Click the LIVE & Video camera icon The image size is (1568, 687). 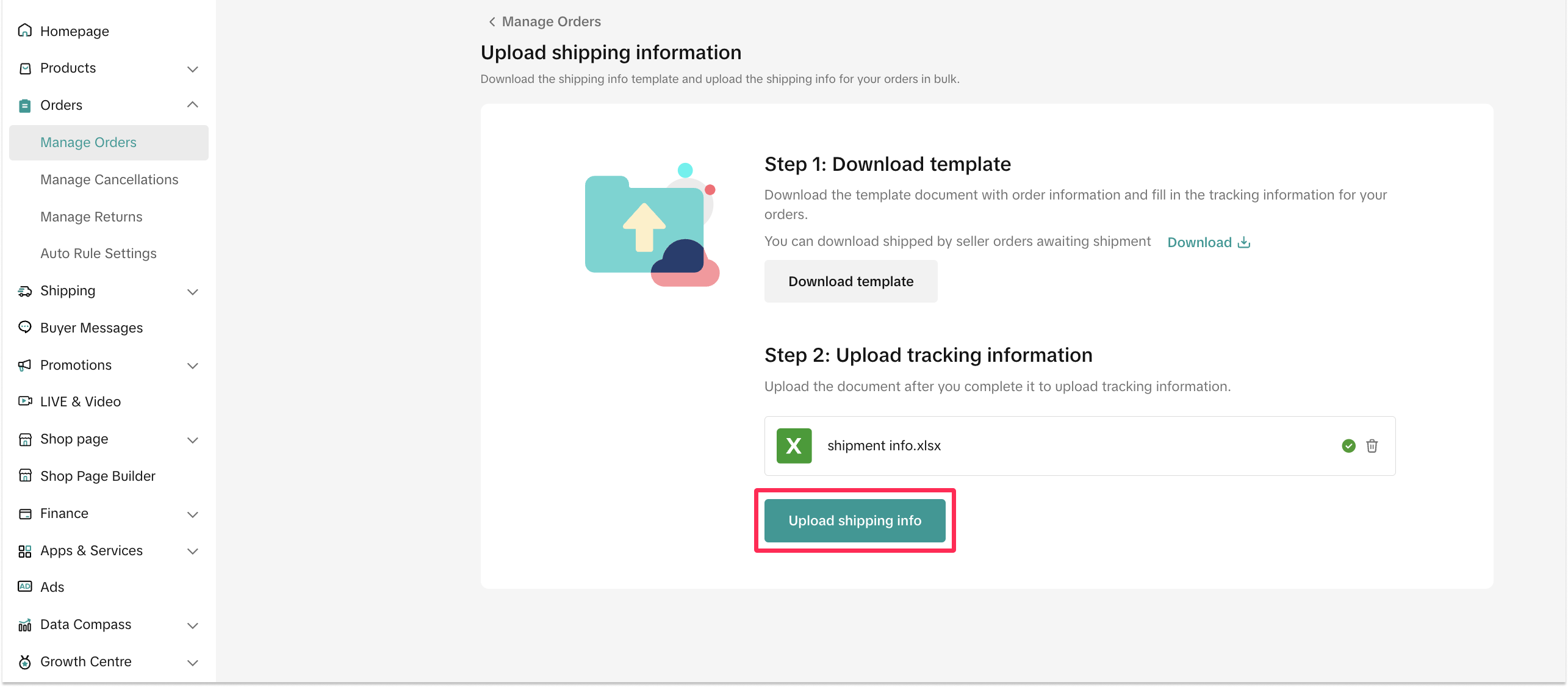tap(25, 401)
